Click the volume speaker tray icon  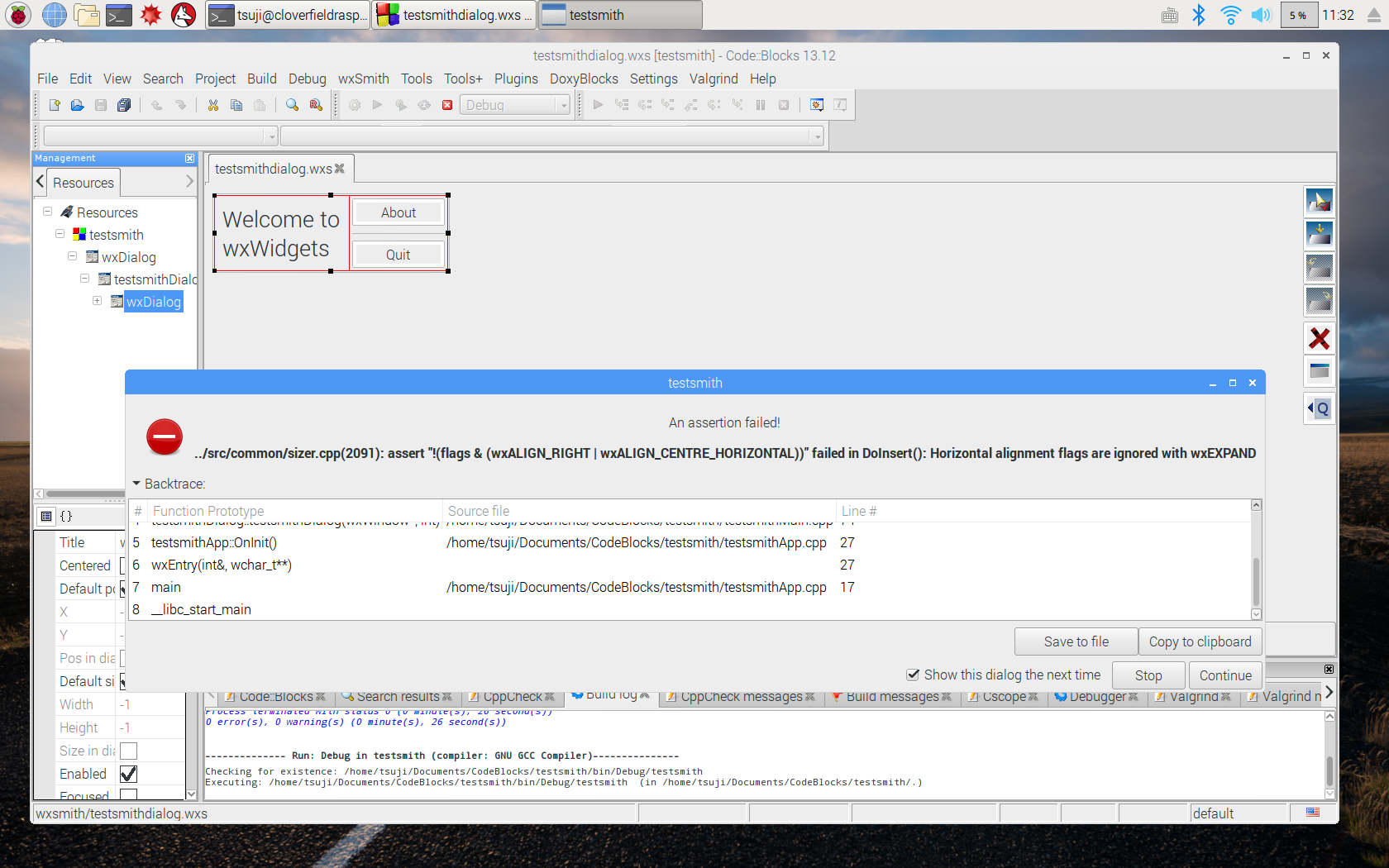click(x=1261, y=14)
